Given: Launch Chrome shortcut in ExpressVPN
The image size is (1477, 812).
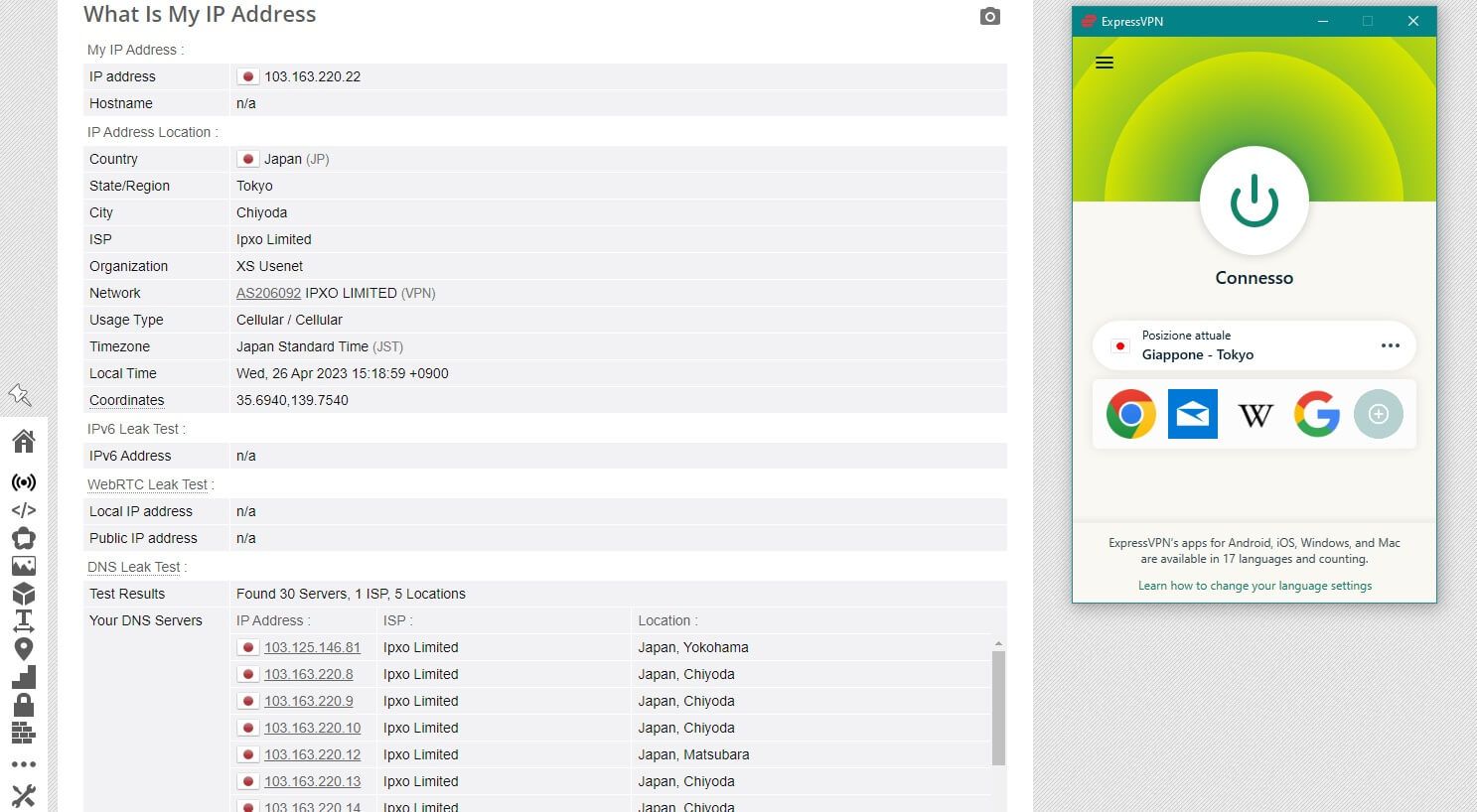Looking at the screenshot, I should (x=1131, y=414).
